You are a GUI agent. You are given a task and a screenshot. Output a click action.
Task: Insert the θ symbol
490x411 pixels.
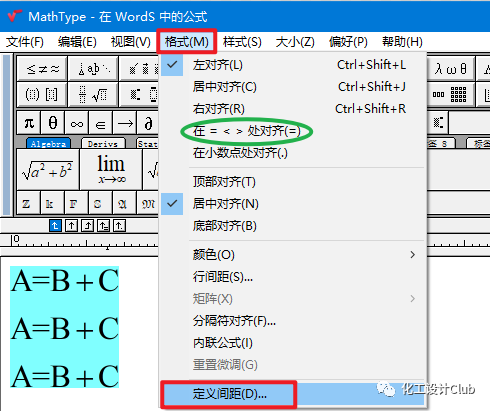point(53,123)
